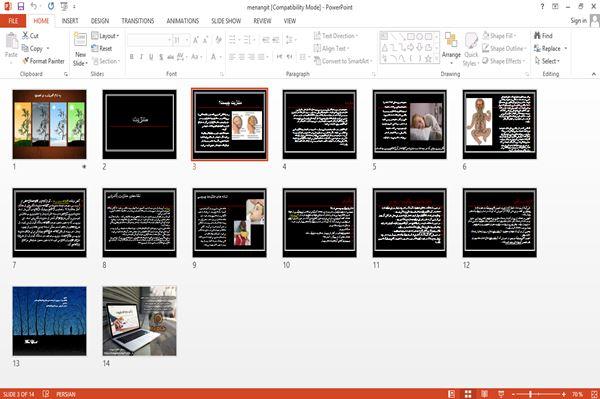Select the Format Painter tool
Image resolution: width=600 pixels, height=399 pixels.
43,61
